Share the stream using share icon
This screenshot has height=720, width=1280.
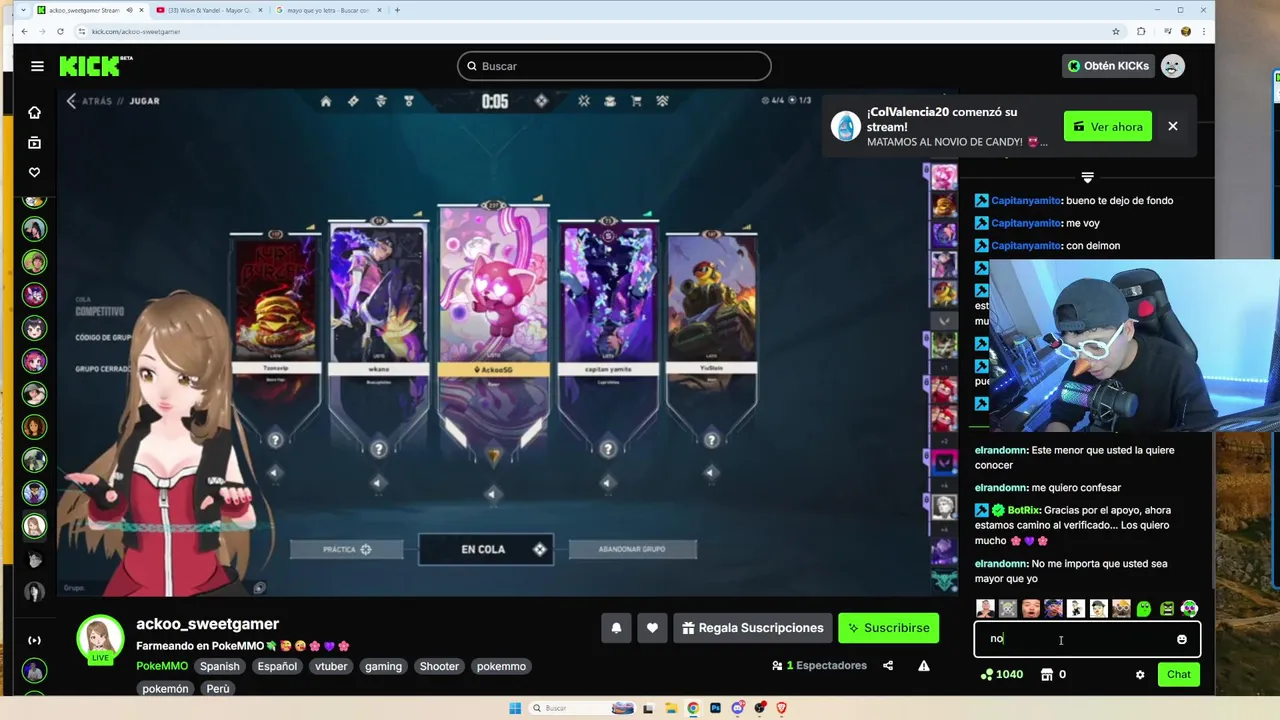tap(888, 665)
